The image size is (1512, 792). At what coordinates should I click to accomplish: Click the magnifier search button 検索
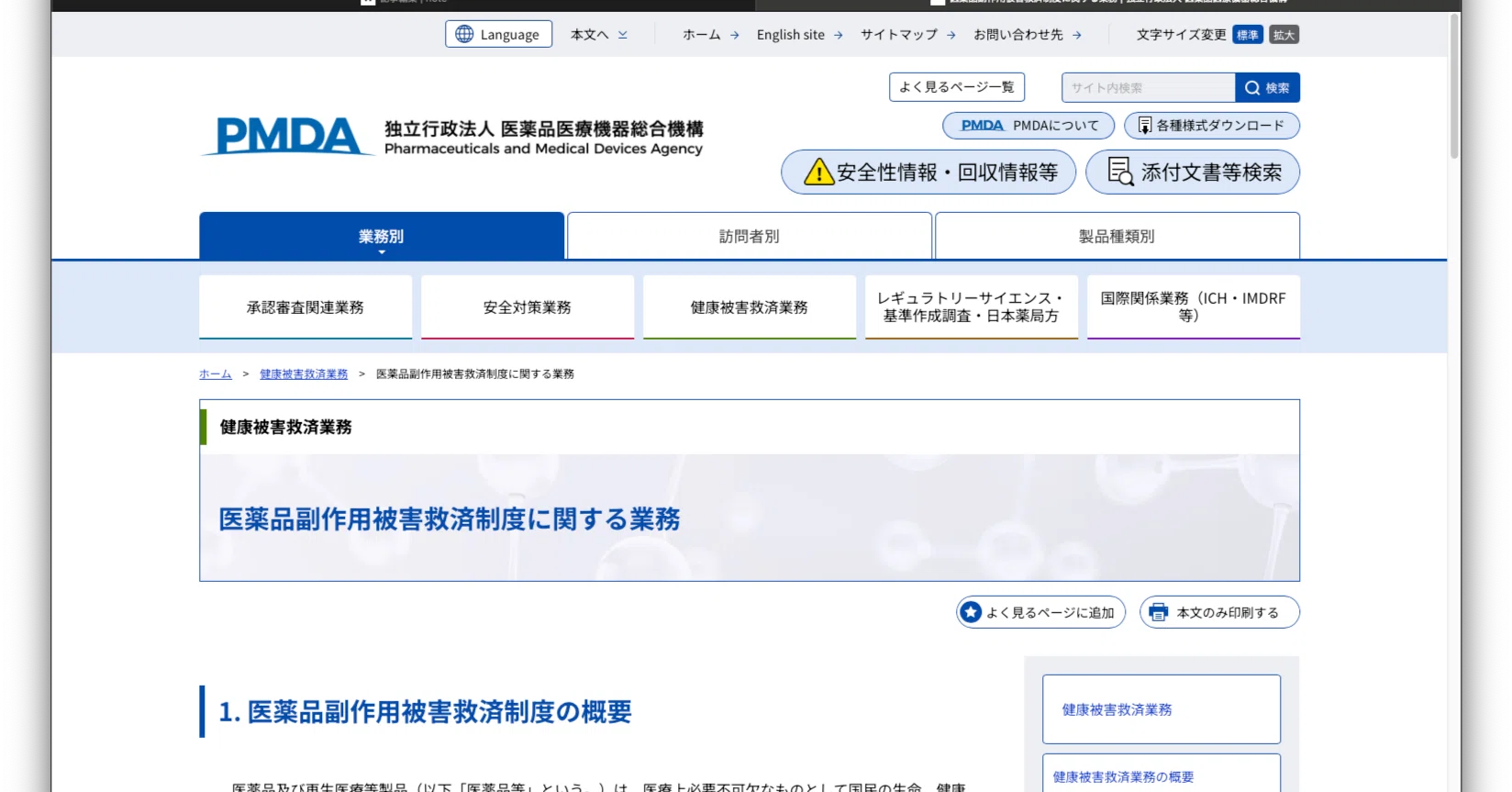pyautogui.click(x=1267, y=88)
